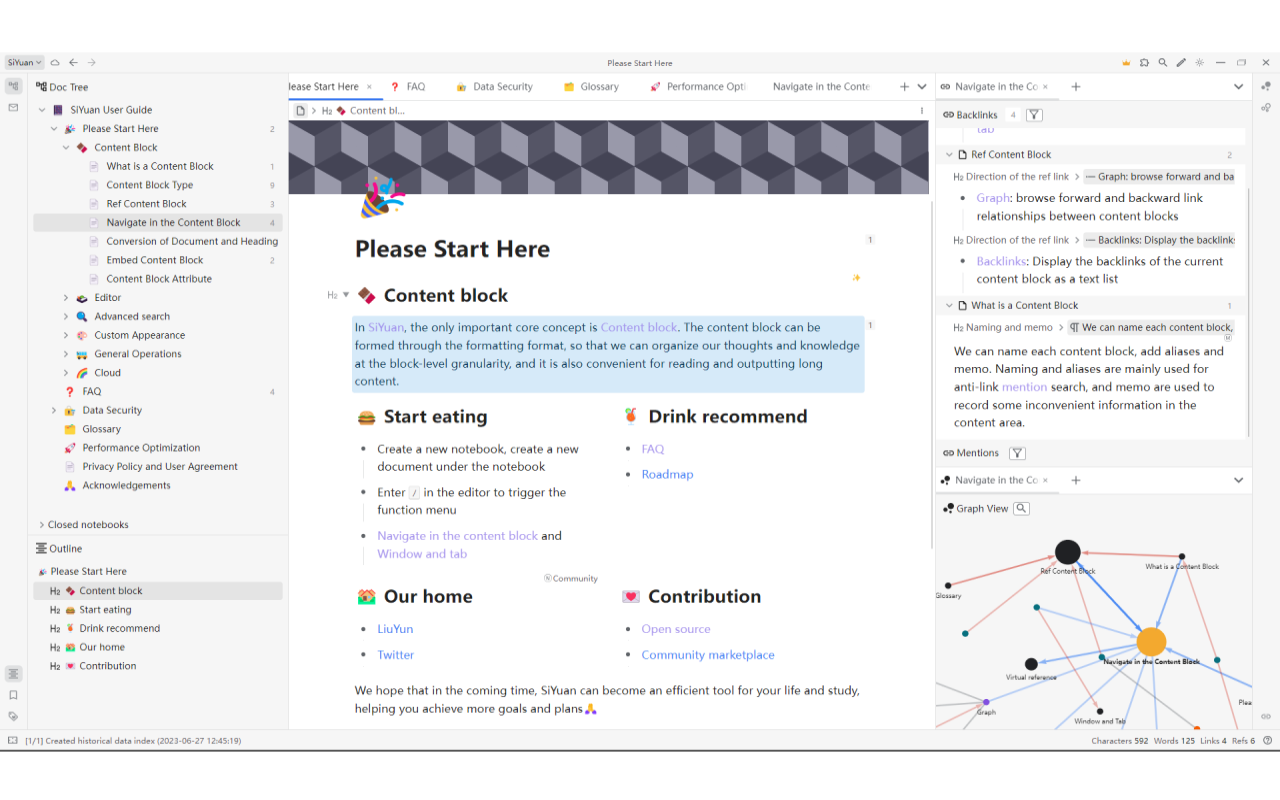The width and height of the screenshot is (1280, 800).
Task: Switch to the Glossary tab
Action: coord(591,87)
